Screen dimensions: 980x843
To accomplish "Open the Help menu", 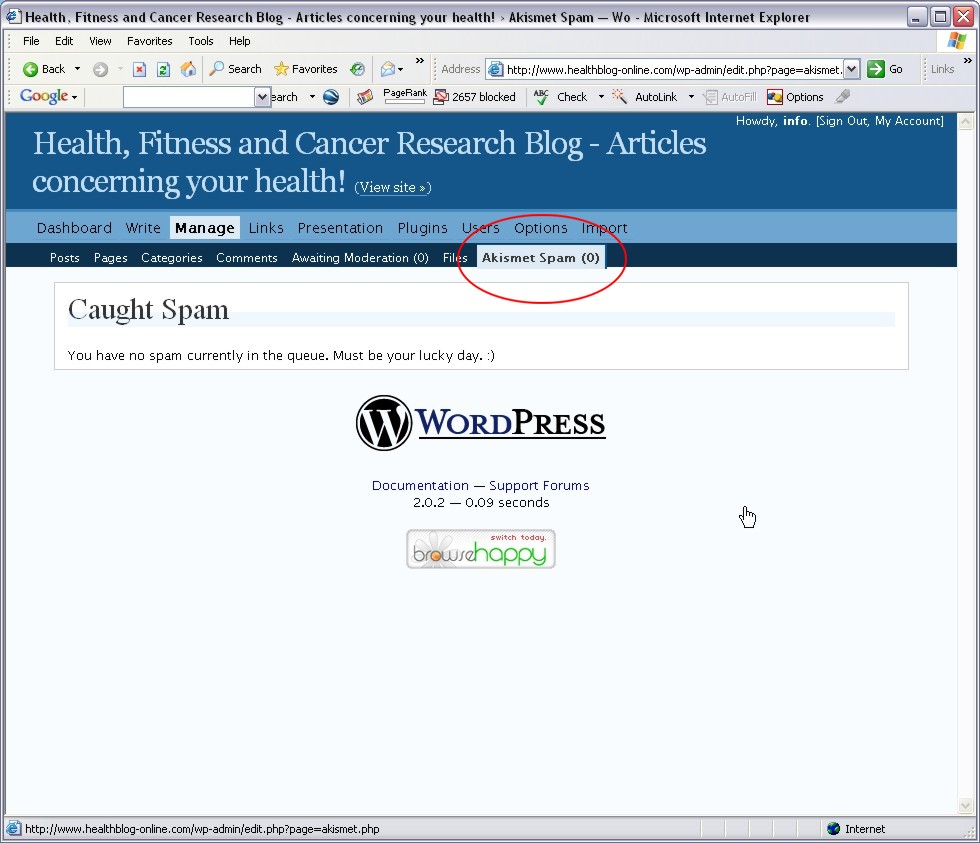I will click(239, 41).
